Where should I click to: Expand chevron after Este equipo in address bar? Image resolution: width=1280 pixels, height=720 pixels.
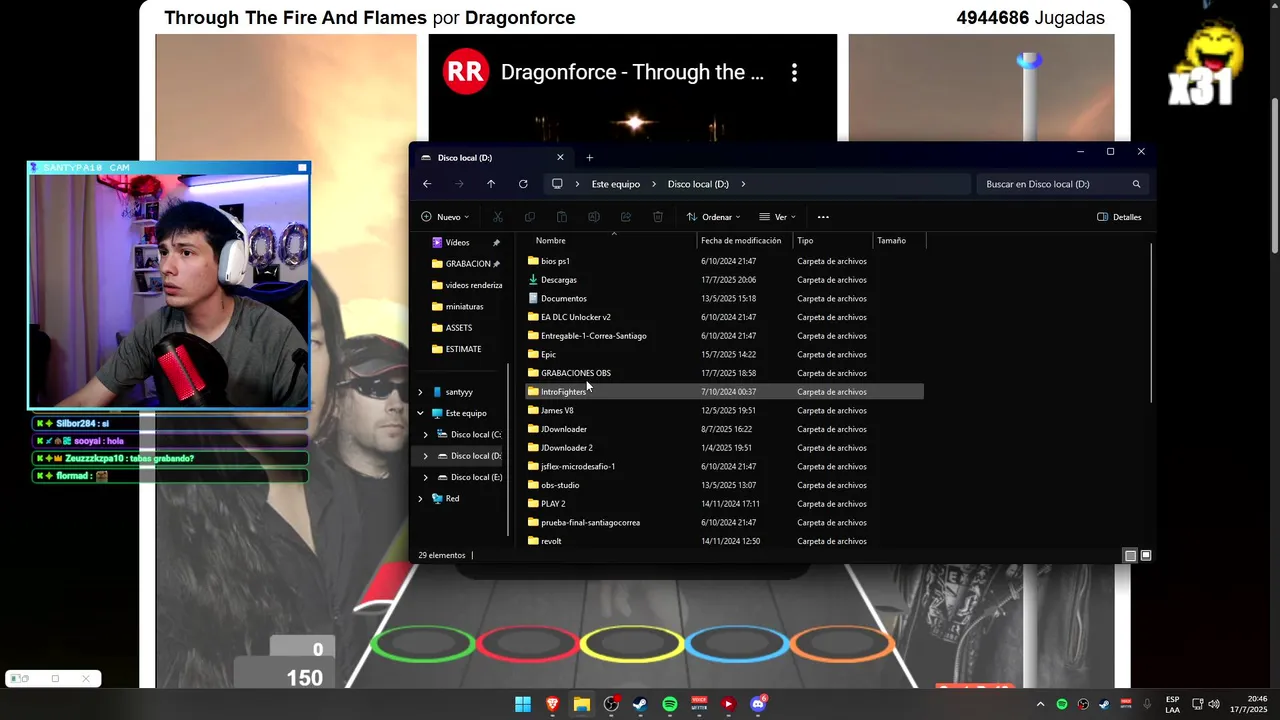[x=654, y=184]
